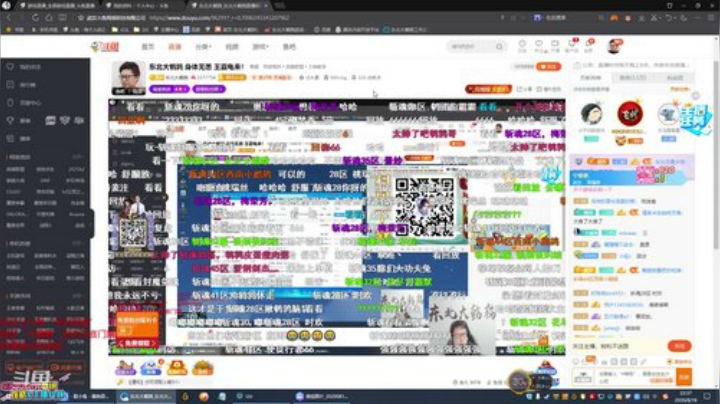Click the red-circle contributor avatar
The image size is (720, 404).
(630, 113)
